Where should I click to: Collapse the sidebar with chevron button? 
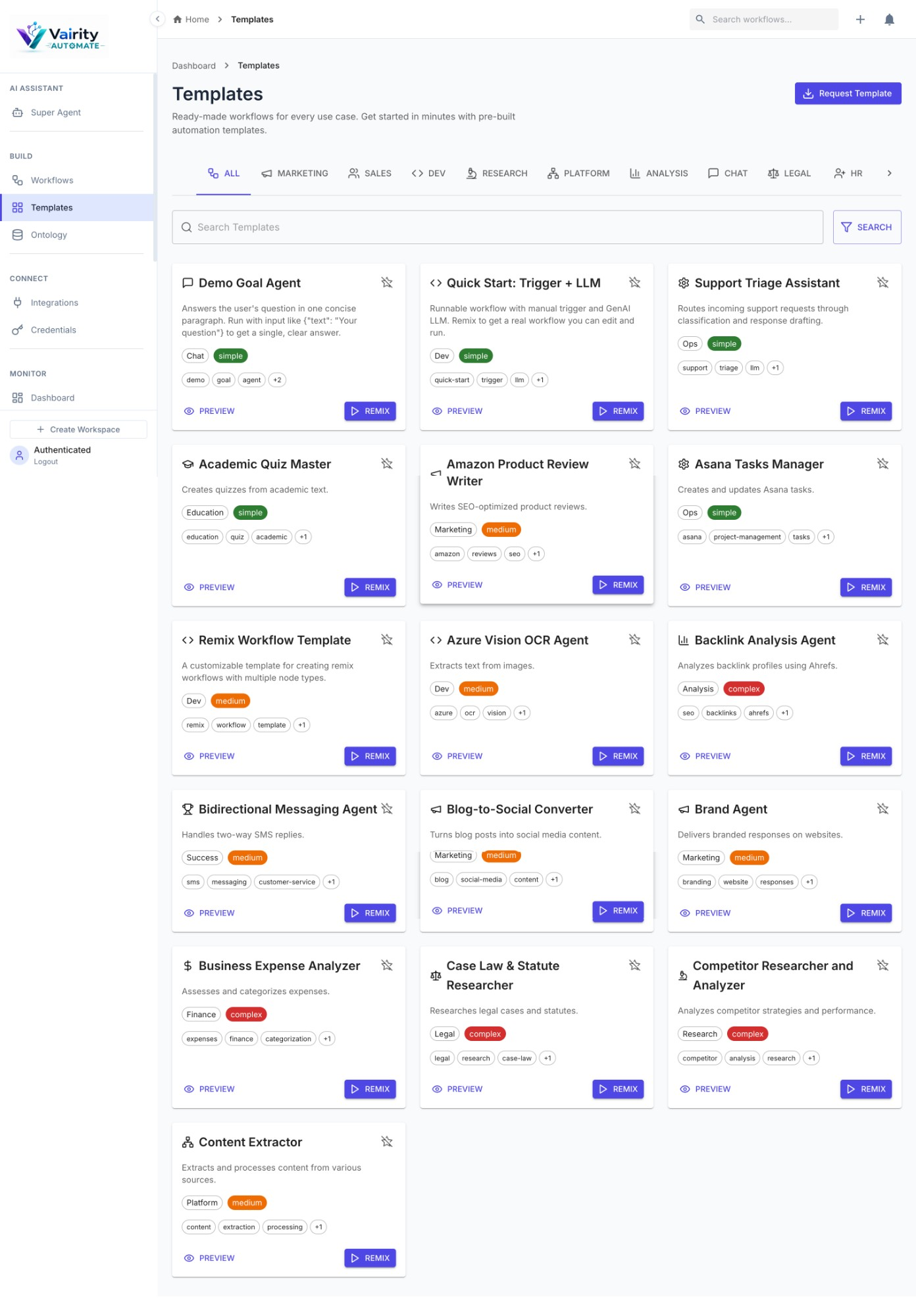click(157, 19)
